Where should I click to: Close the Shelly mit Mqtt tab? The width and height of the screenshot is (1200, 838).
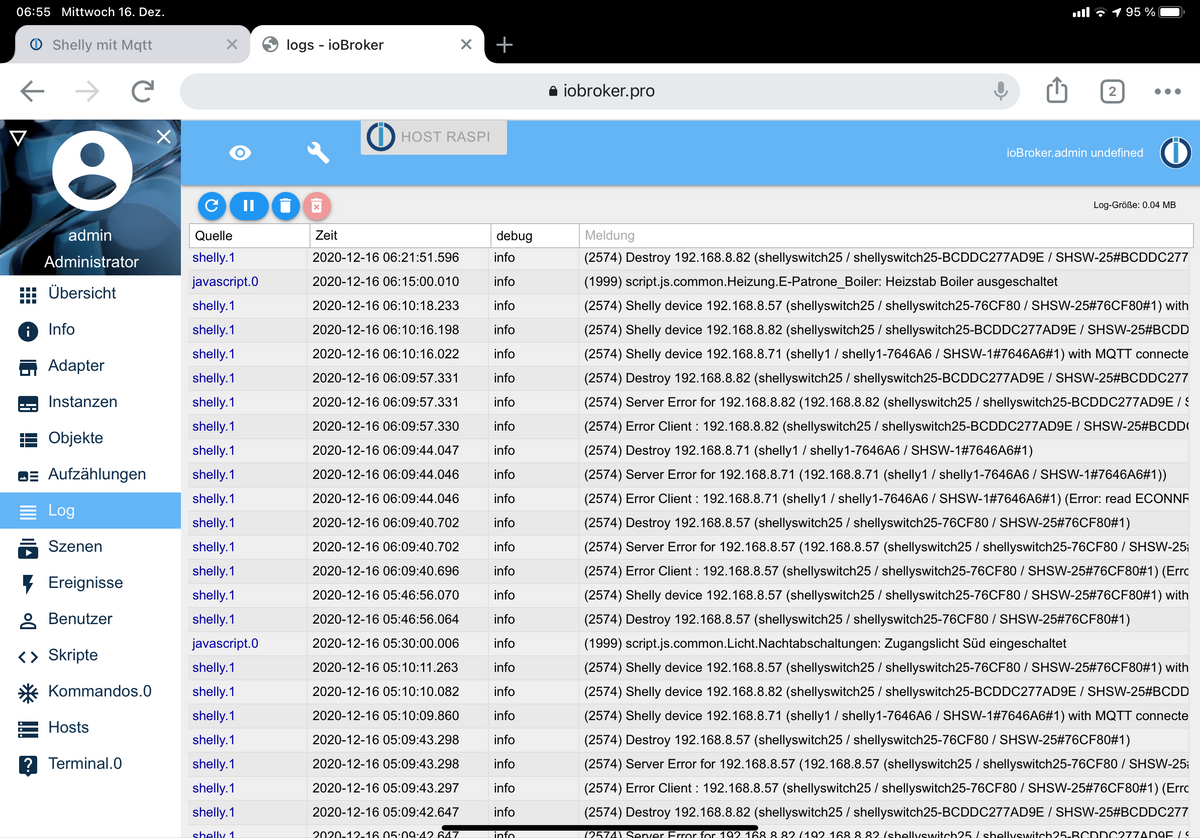click(x=232, y=45)
